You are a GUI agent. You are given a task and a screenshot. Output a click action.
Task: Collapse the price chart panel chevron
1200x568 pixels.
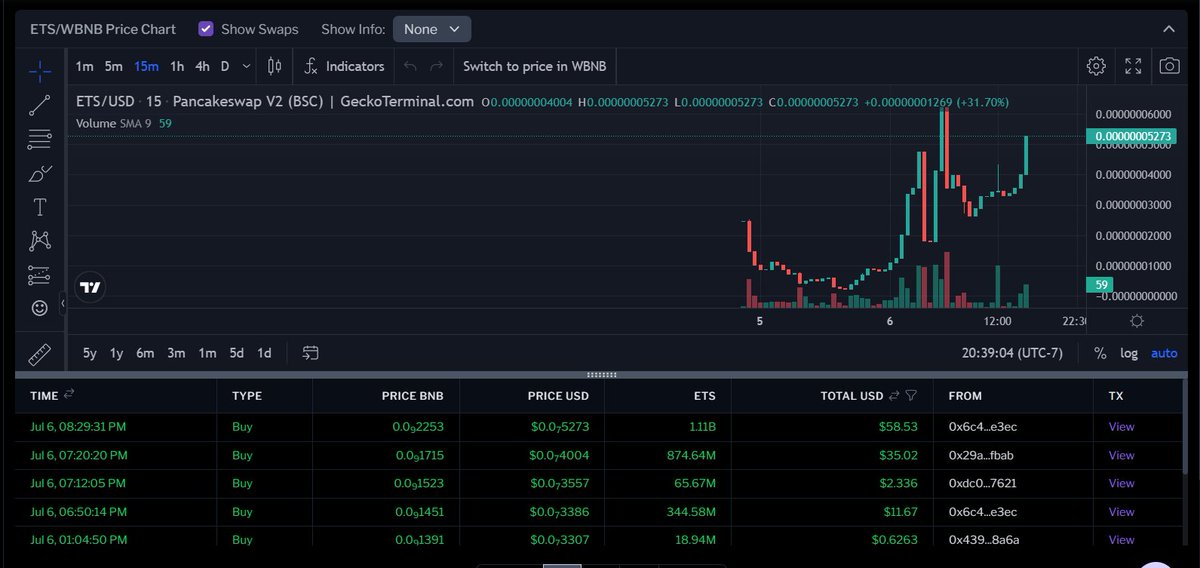pos(1169,29)
